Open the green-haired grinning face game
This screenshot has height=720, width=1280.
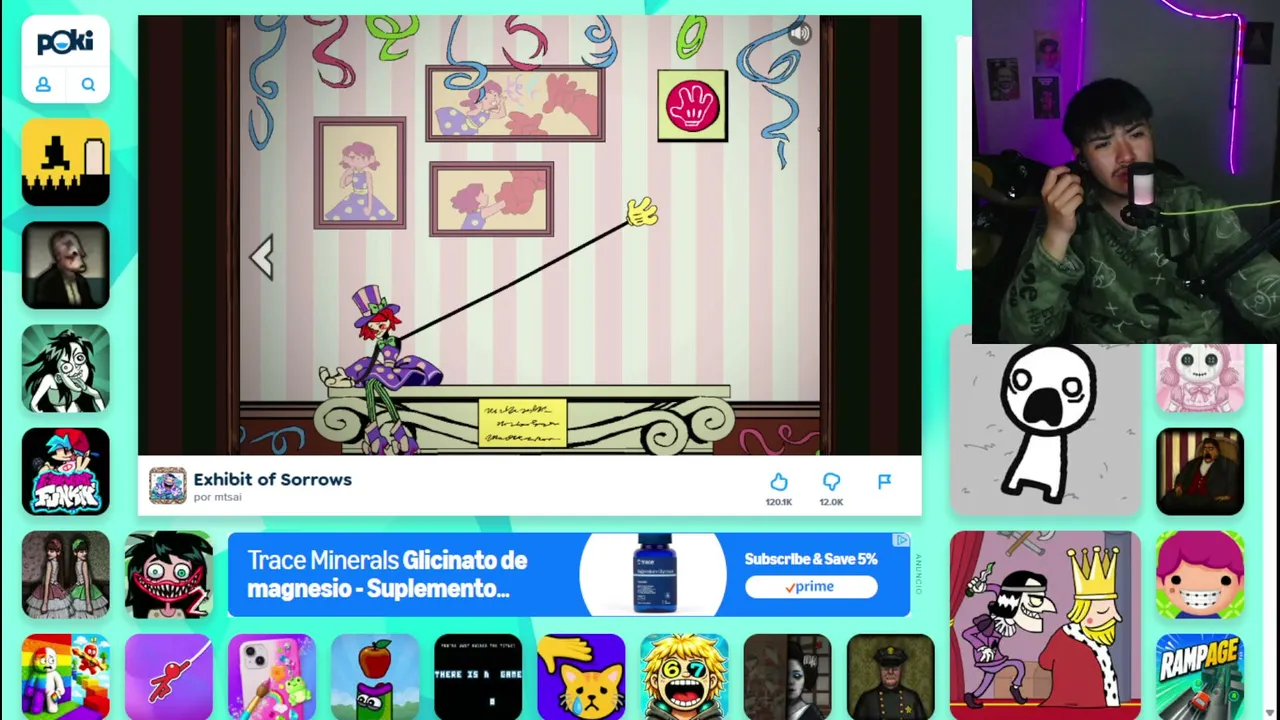pyautogui.click(x=169, y=574)
